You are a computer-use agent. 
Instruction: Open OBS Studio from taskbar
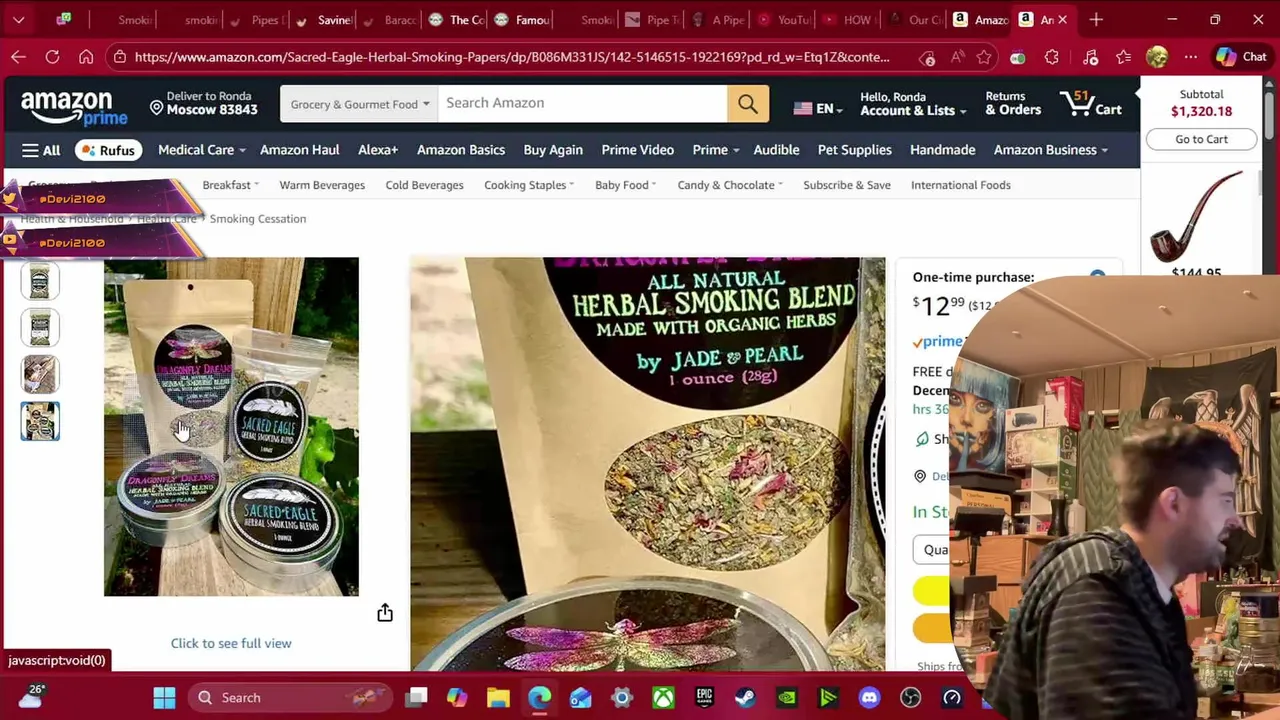(x=910, y=697)
